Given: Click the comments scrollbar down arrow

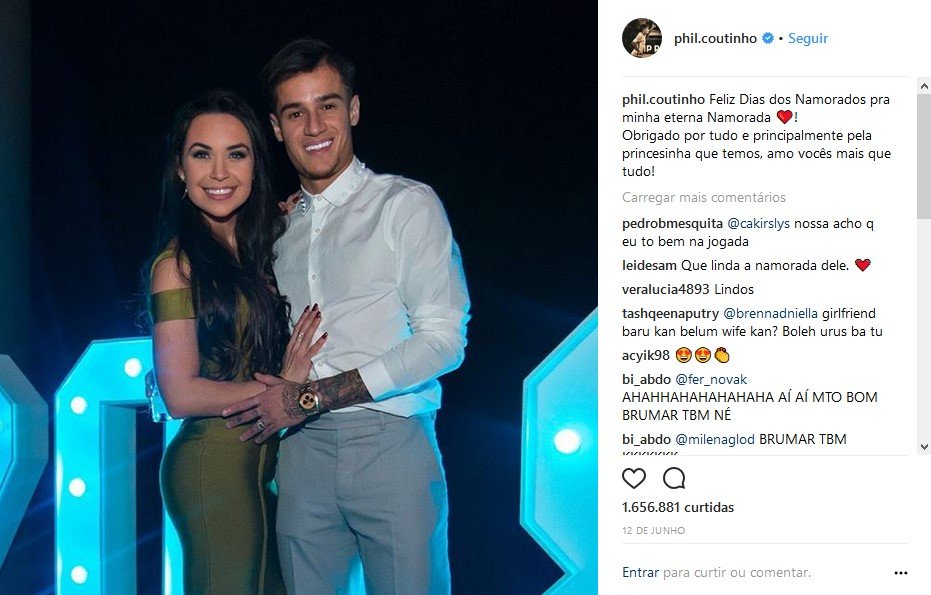Looking at the screenshot, I should coord(924,447).
